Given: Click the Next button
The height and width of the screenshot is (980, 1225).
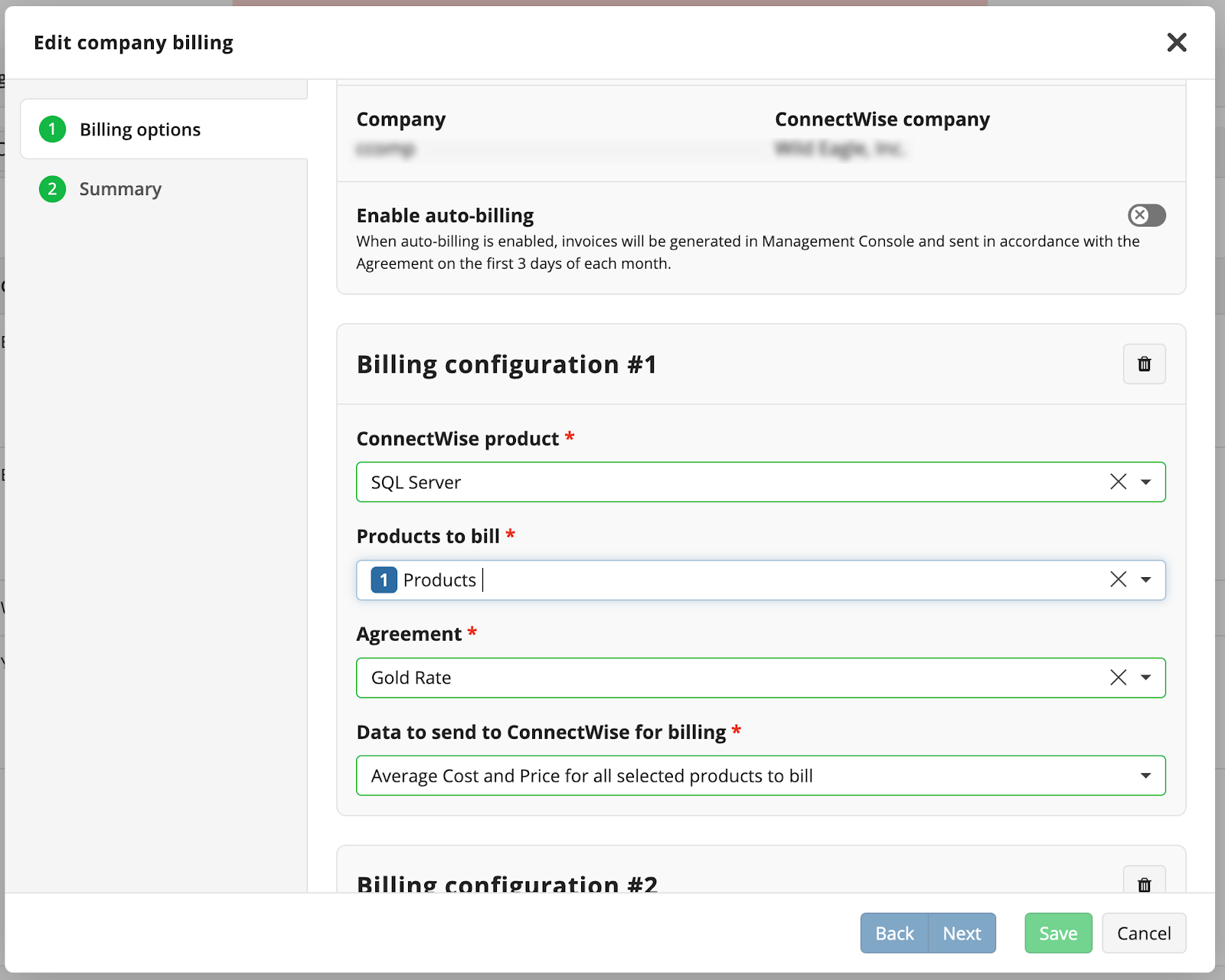Looking at the screenshot, I should tap(962, 933).
